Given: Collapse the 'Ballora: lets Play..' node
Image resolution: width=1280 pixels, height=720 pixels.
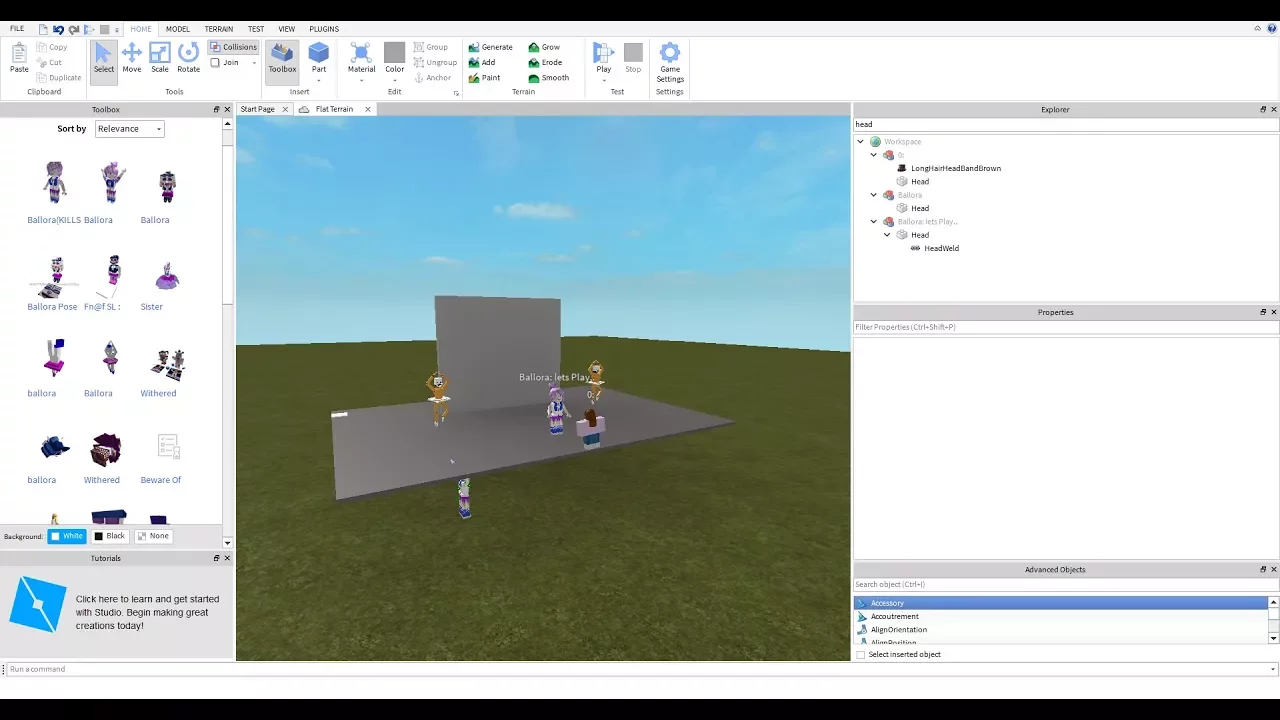Looking at the screenshot, I should coord(874,222).
